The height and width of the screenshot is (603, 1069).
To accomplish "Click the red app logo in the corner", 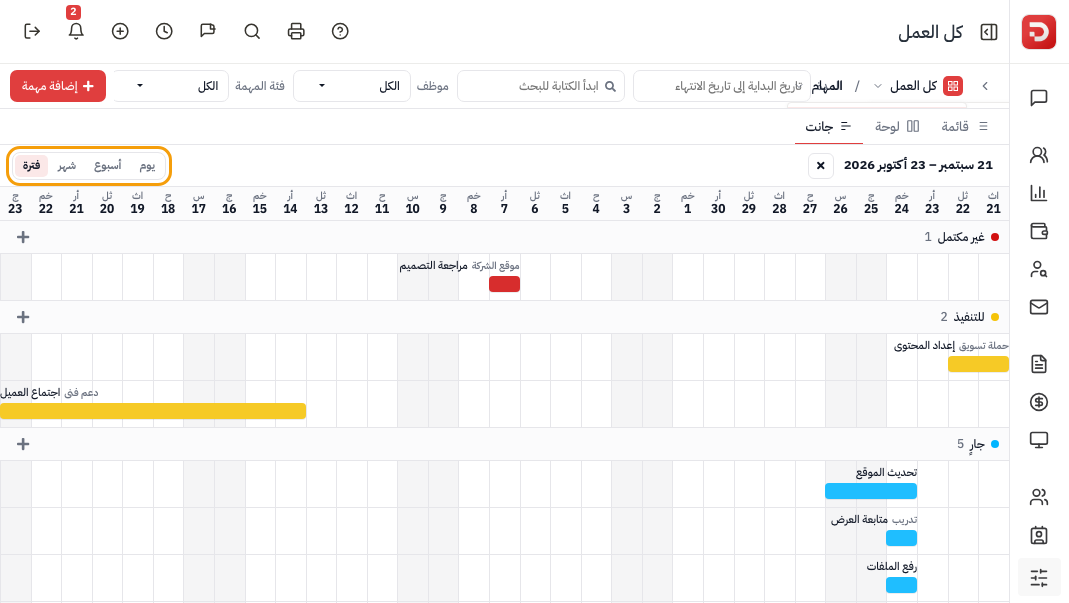I will pyautogui.click(x=1038, y=32).
